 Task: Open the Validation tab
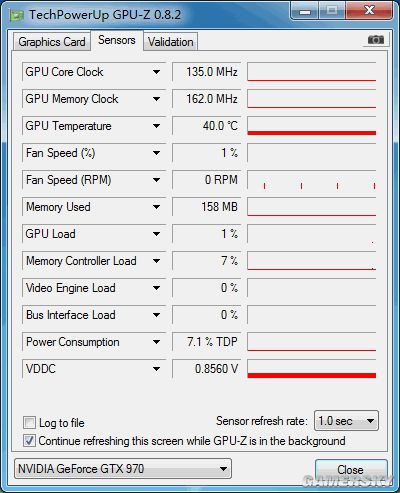[171, 42]
